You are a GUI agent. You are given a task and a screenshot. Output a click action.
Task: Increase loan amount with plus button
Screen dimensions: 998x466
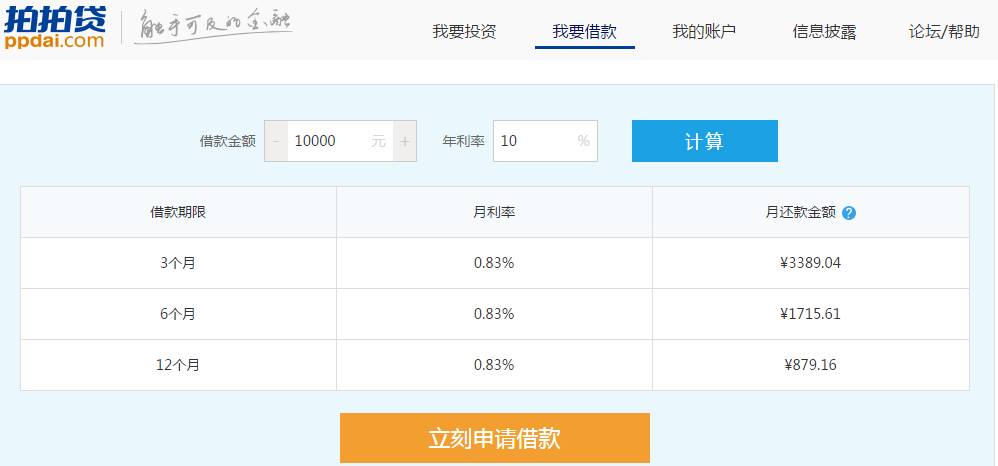tap(405, 141)
